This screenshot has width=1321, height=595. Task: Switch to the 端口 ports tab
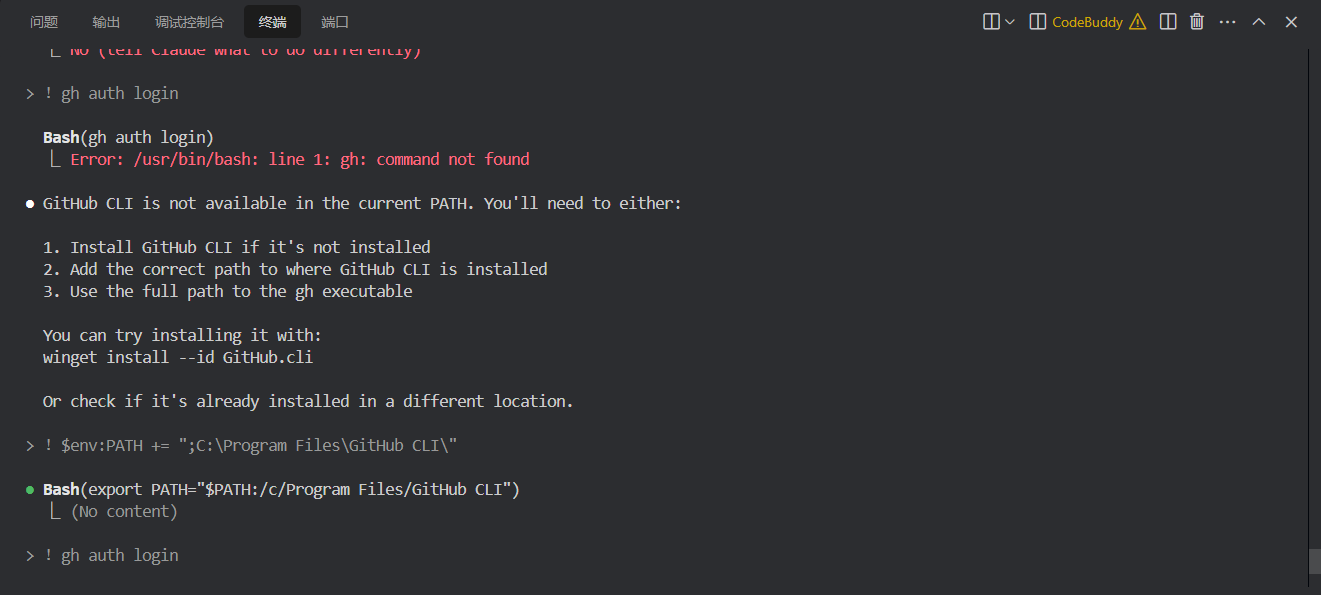click(335, 22)
